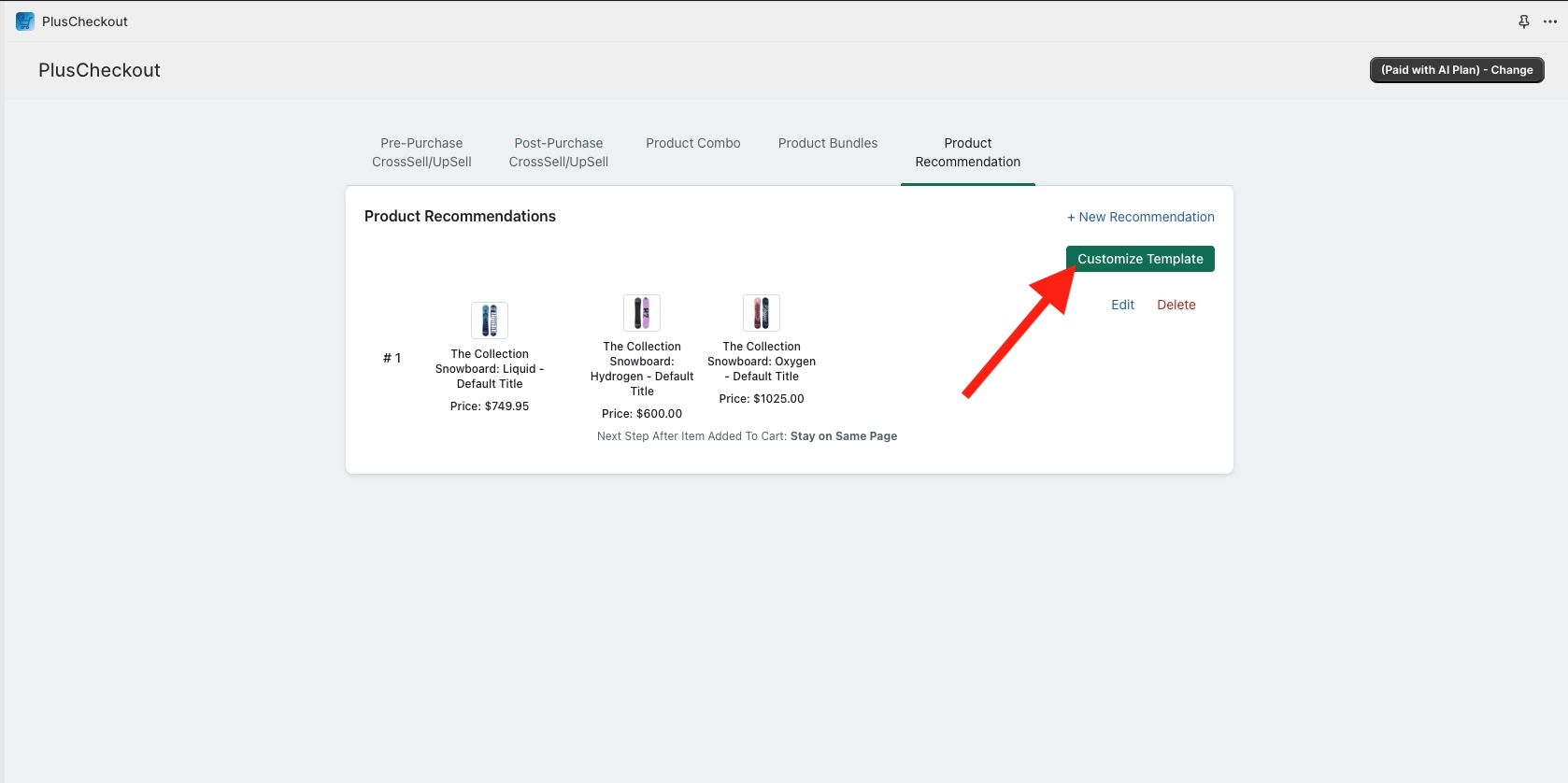Click the Liquid snowboard thumbnail

click(x=490, y=320)
